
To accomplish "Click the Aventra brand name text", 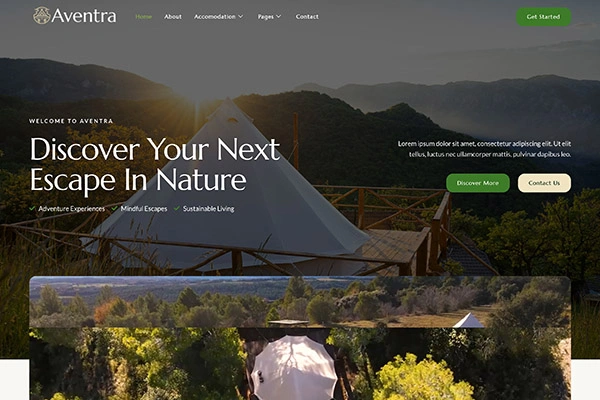I will point(84,16).
